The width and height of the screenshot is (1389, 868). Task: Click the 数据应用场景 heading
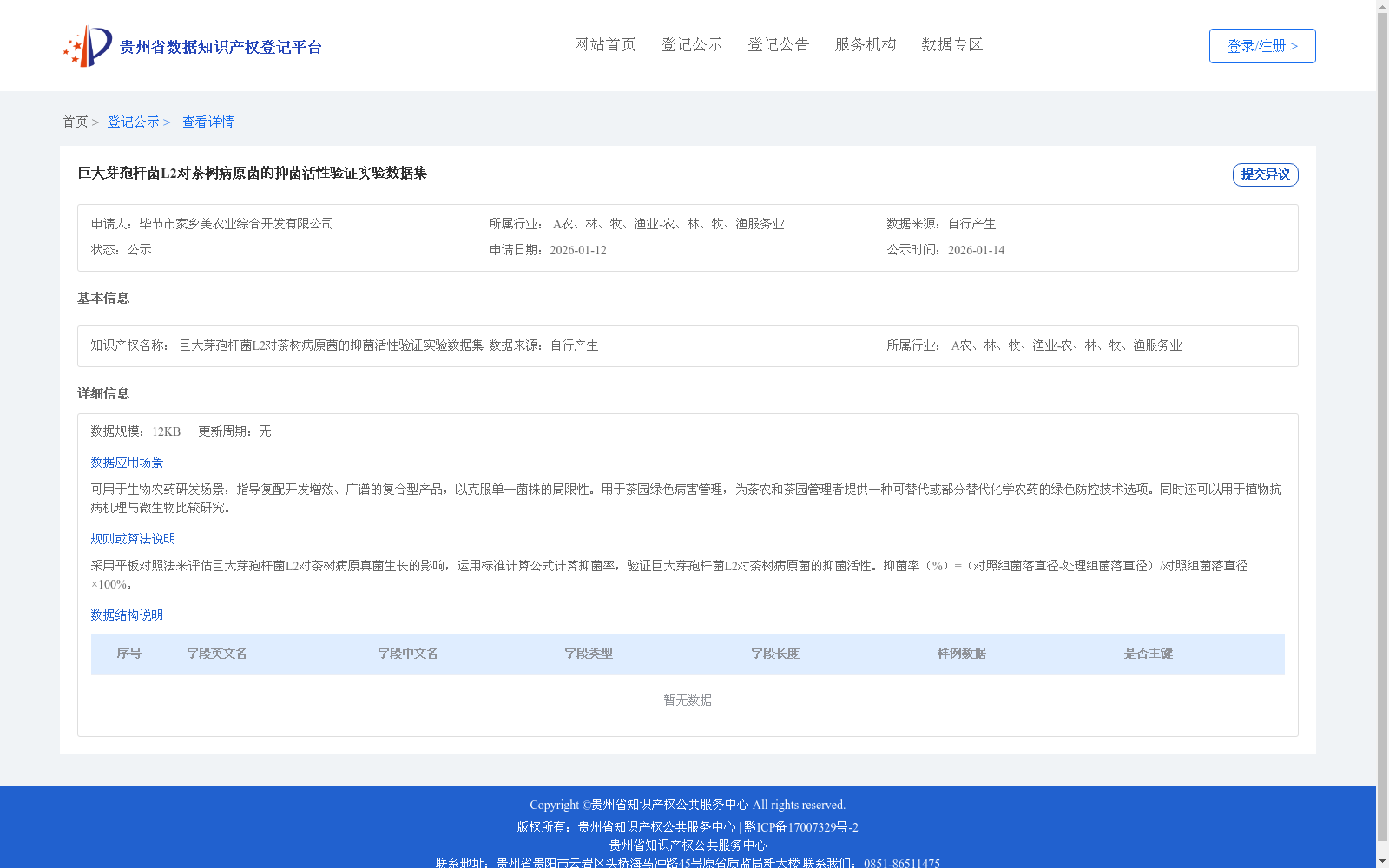tap(127, 463)
